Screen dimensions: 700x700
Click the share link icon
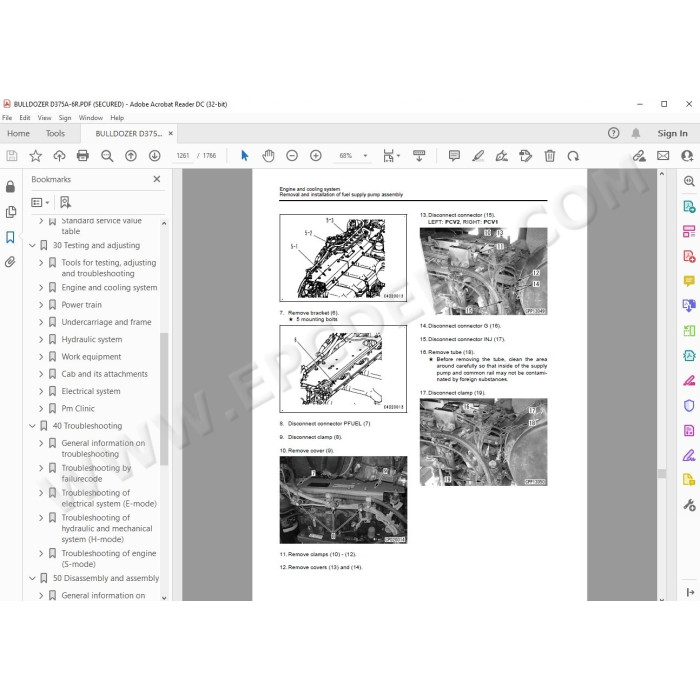point(639,156)
